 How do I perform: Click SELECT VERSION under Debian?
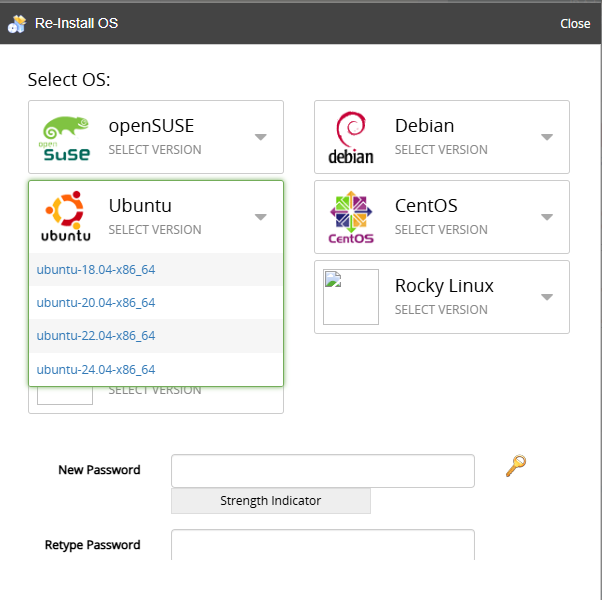click(x=441, y=150)
